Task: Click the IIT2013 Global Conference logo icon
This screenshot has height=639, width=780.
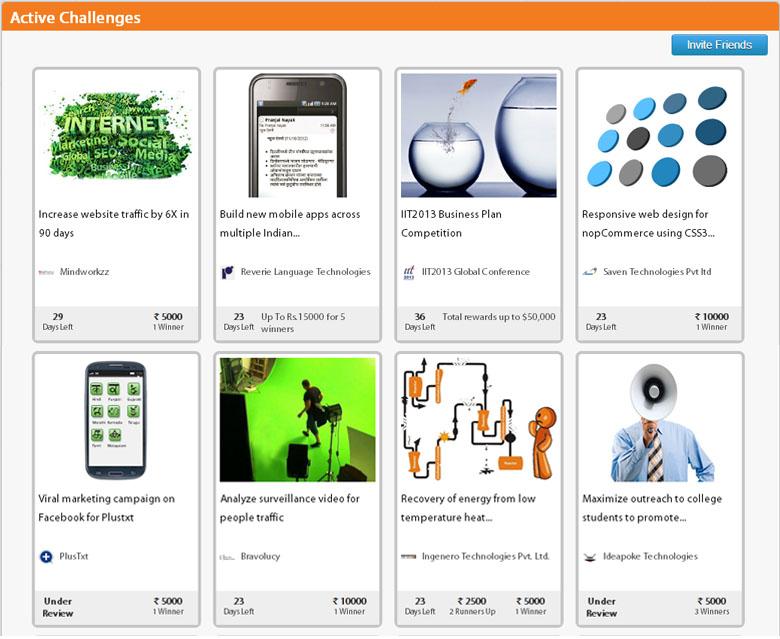Action: click(x=408, y=272)
